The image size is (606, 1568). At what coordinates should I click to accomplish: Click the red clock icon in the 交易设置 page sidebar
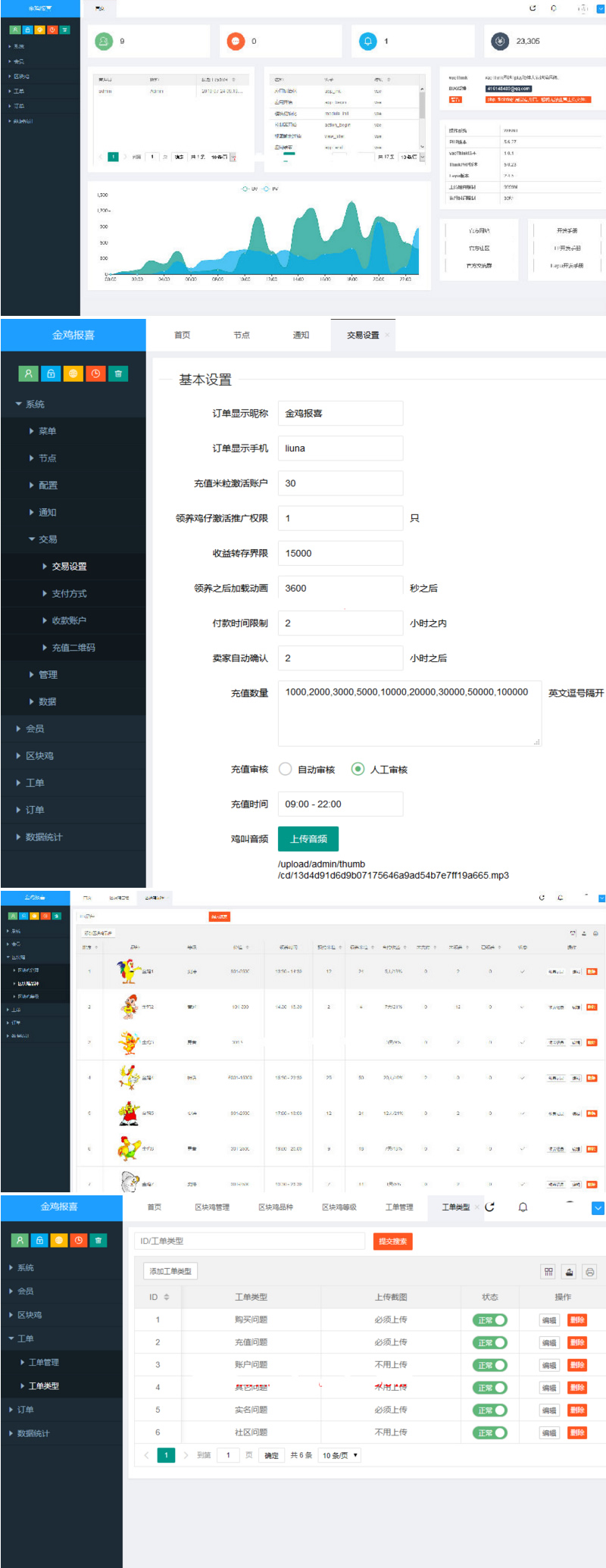point(95,373)
